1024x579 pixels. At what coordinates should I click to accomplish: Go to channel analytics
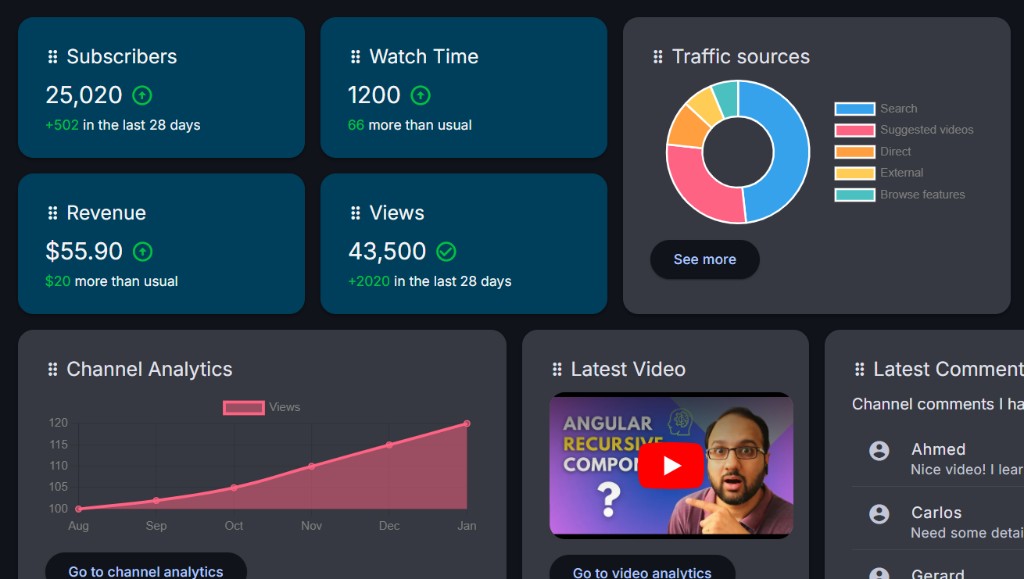[x=146, y=567]
